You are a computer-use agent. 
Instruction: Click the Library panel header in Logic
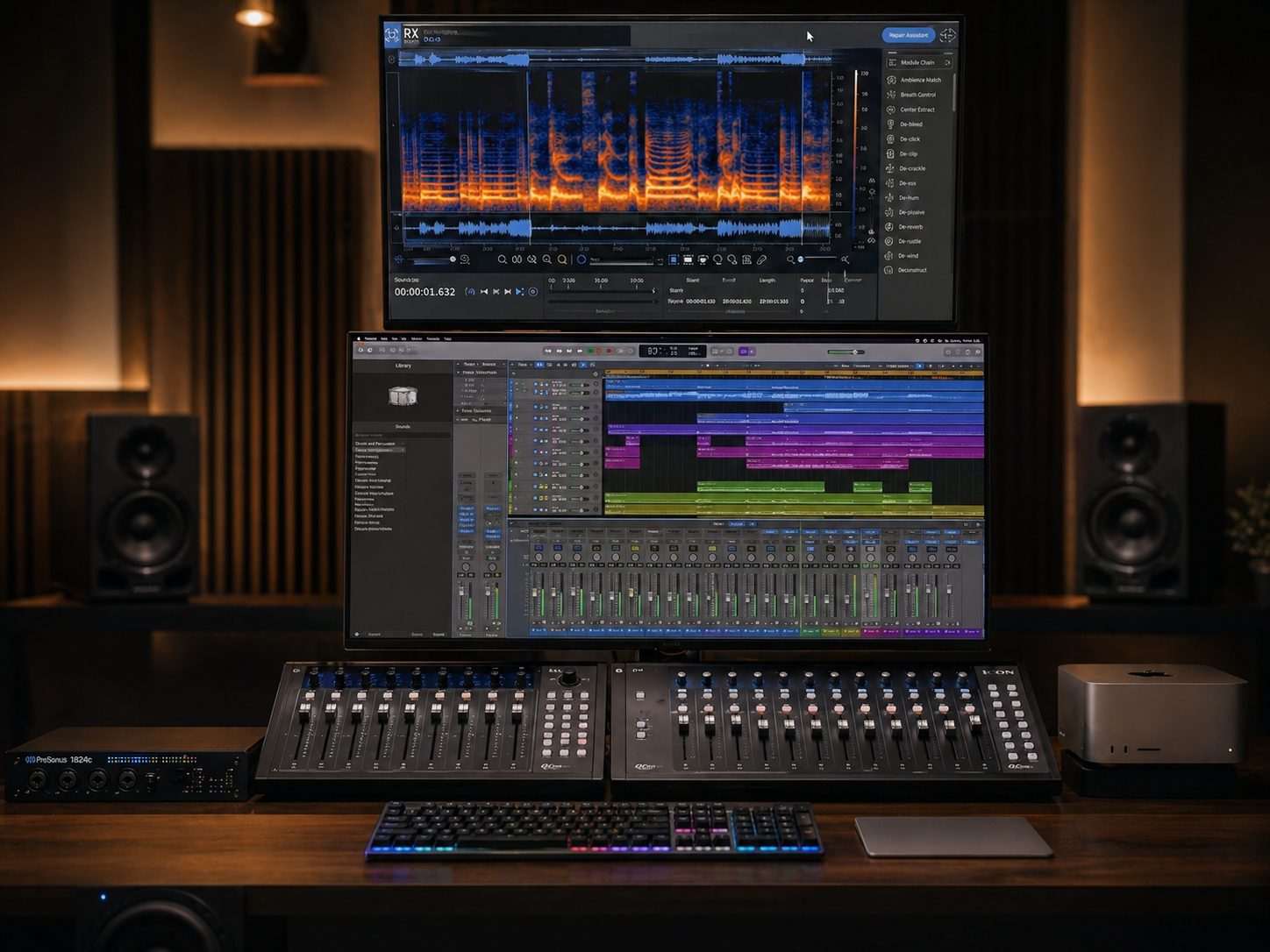403,366
